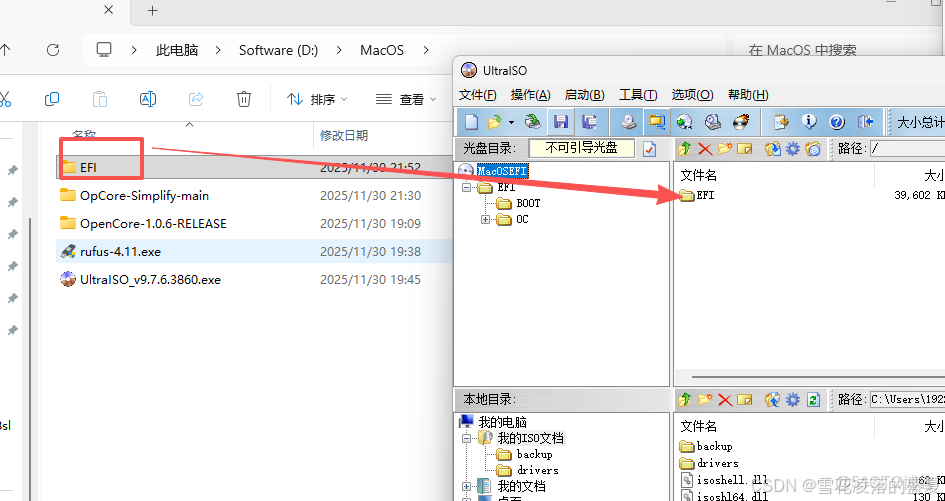The width and height of the screenshot is (945, 501).
Task: Expand the chevron after MacOS in the address bar
Action: (427, 50)
